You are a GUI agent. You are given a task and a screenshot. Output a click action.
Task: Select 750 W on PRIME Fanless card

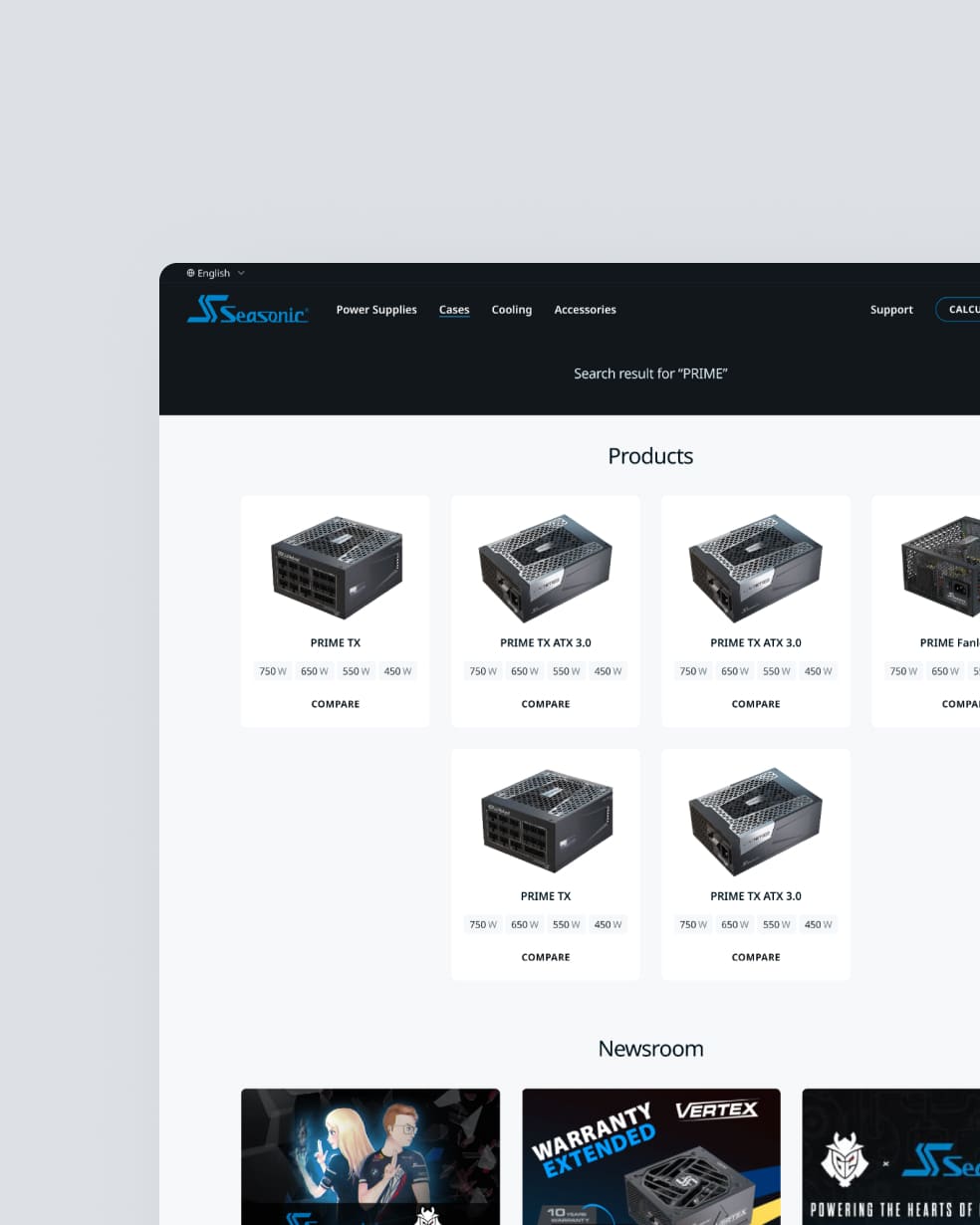click(x=903, y=671)
